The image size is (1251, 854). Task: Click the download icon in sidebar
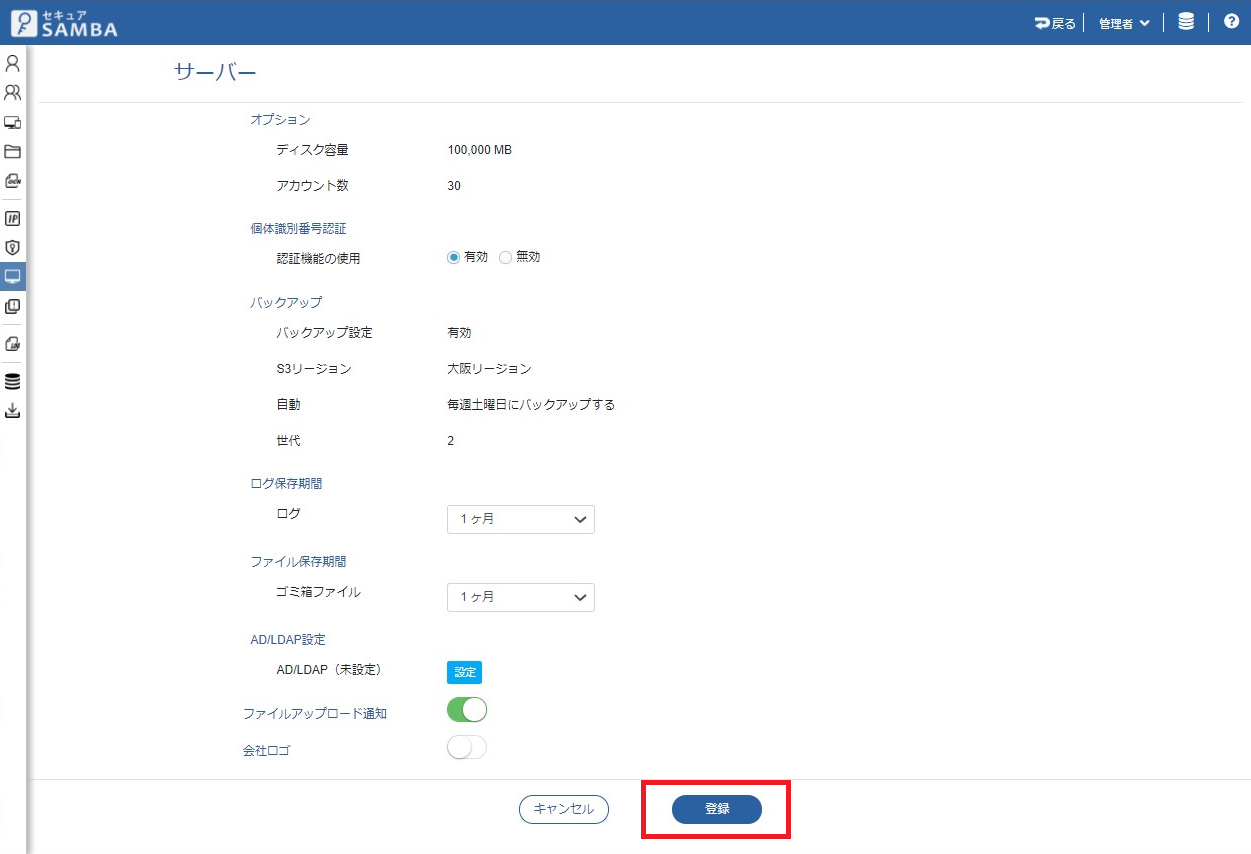[12, 411]
